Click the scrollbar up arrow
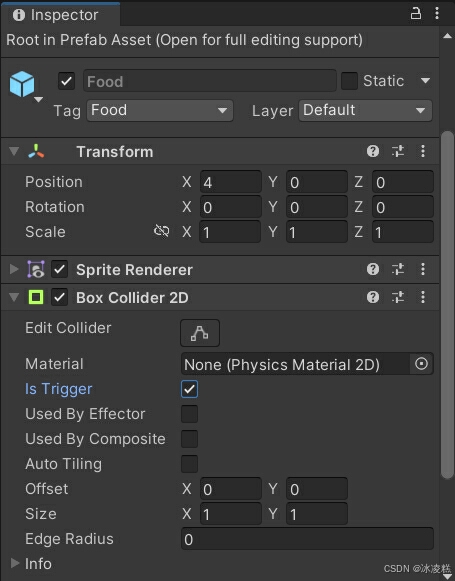 coord(447,36)
